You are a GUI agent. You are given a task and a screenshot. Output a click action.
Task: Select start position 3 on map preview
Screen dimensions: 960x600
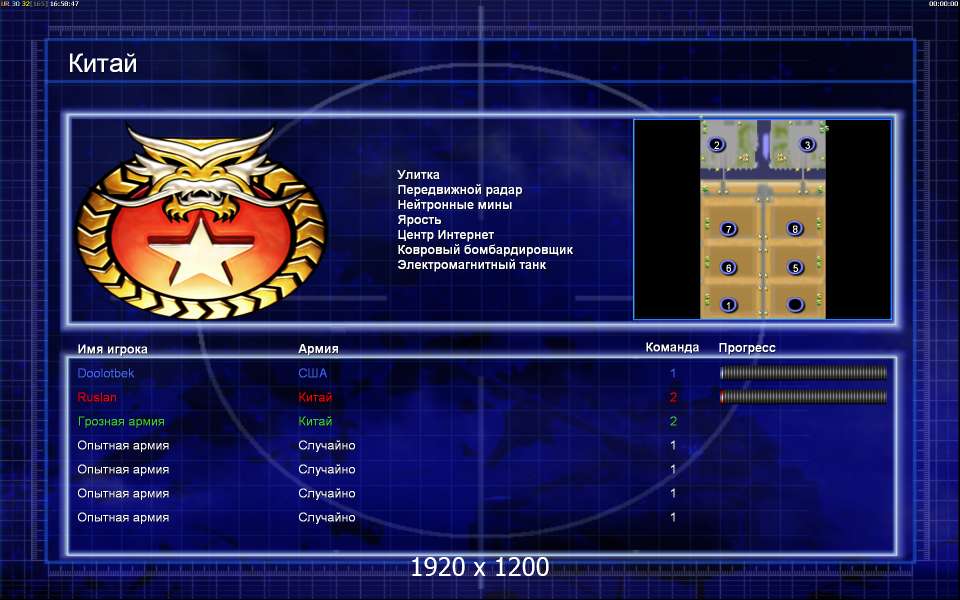click(807, 145)
